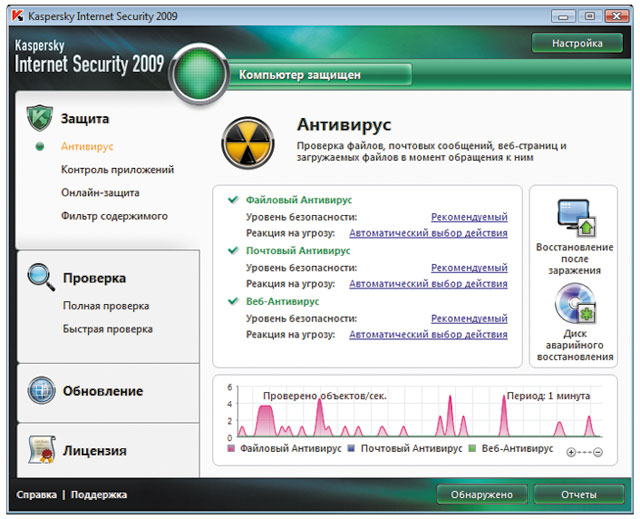
Task: Open Диск аварийного восстановления disc icon
Action: (x=575, y=303)
